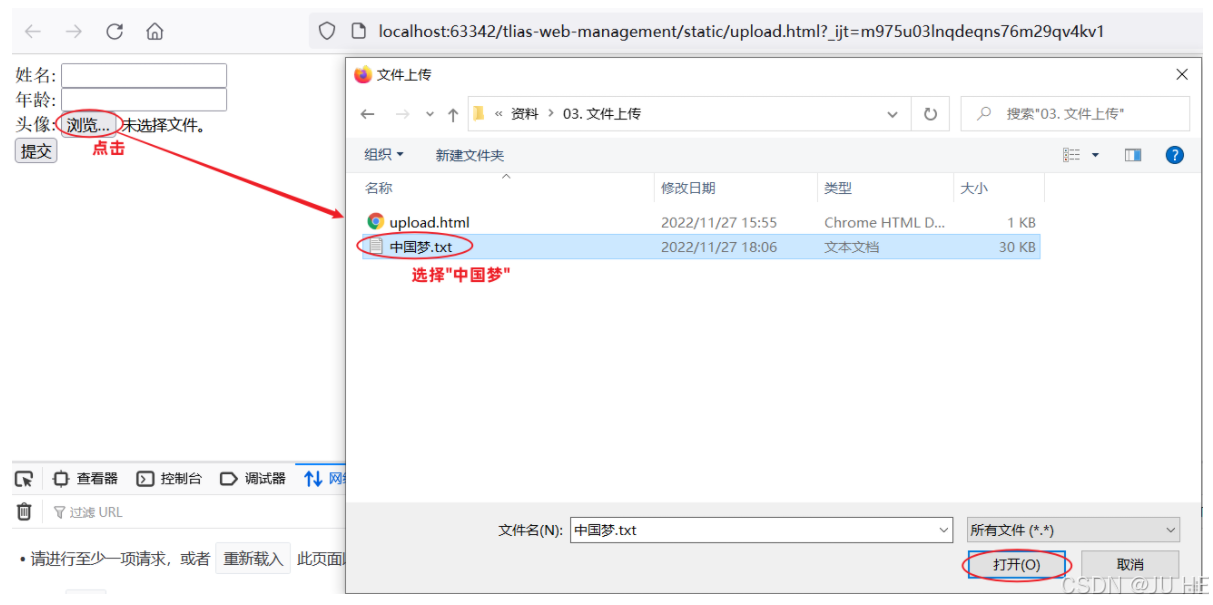Activate the devtools element picker icon
Screen dimensions: 1213x605
(24, 479)
